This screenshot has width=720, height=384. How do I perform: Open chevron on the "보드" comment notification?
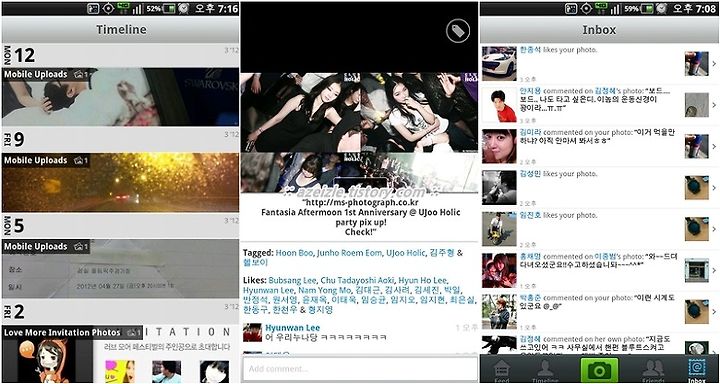[x=714, y=105]
